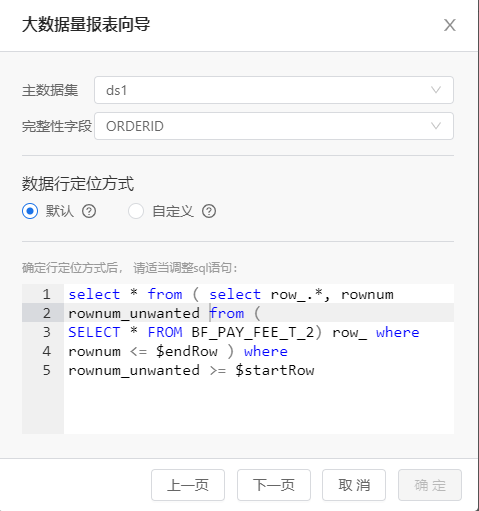479x511 pixels.
Task: Select the 默认 radio option
Action: [x=30, y=211]
